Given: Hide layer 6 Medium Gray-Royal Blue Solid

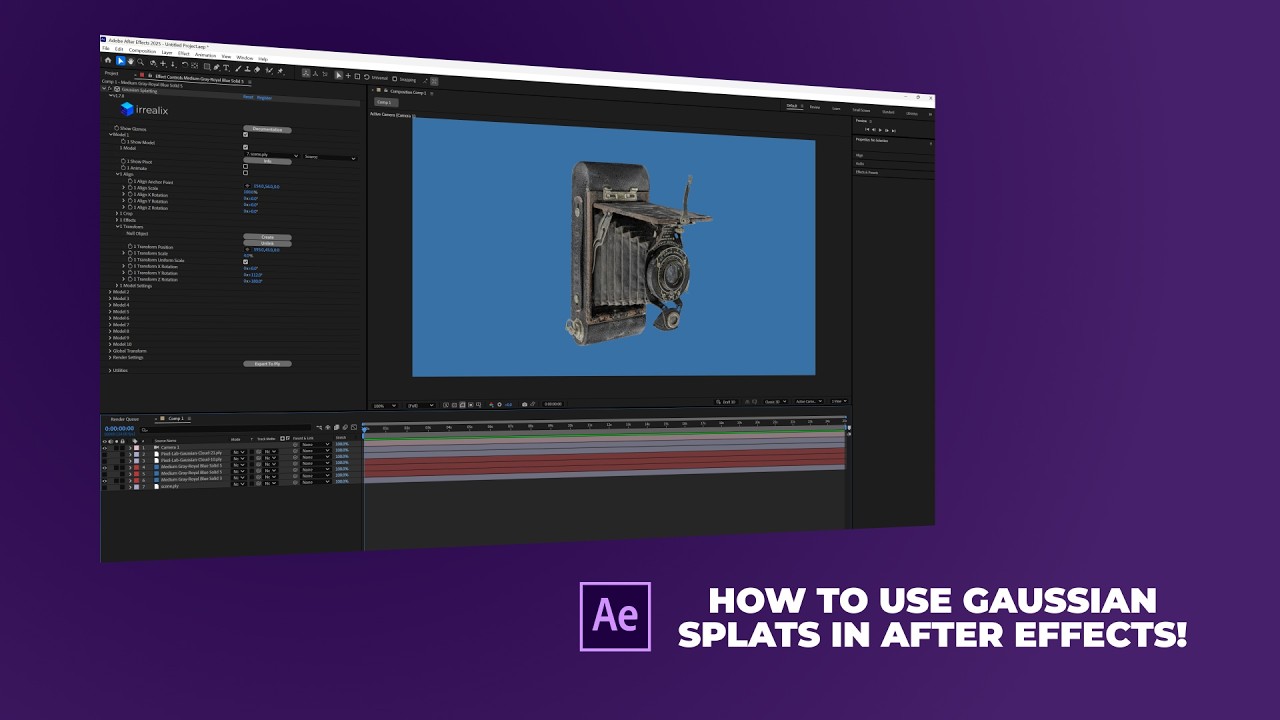Looking at the screenshot, I should tap(104, 479).
